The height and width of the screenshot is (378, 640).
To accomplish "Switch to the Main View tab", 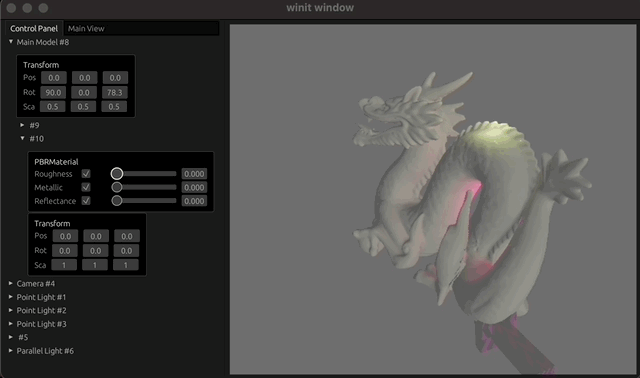I will pyautogui.click(x=86, y=28).
